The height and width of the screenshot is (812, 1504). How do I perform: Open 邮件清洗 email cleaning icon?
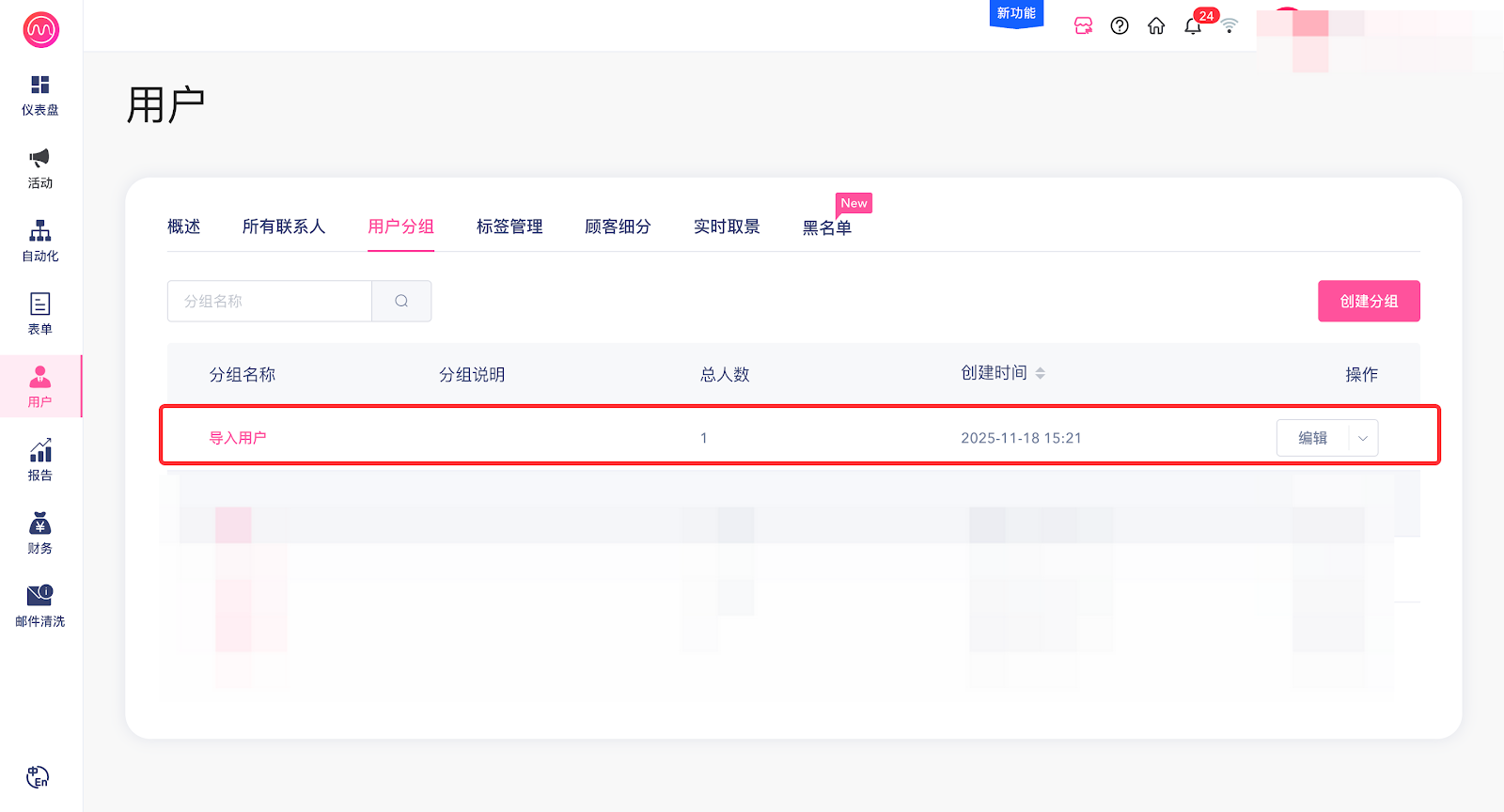point(39,596)
